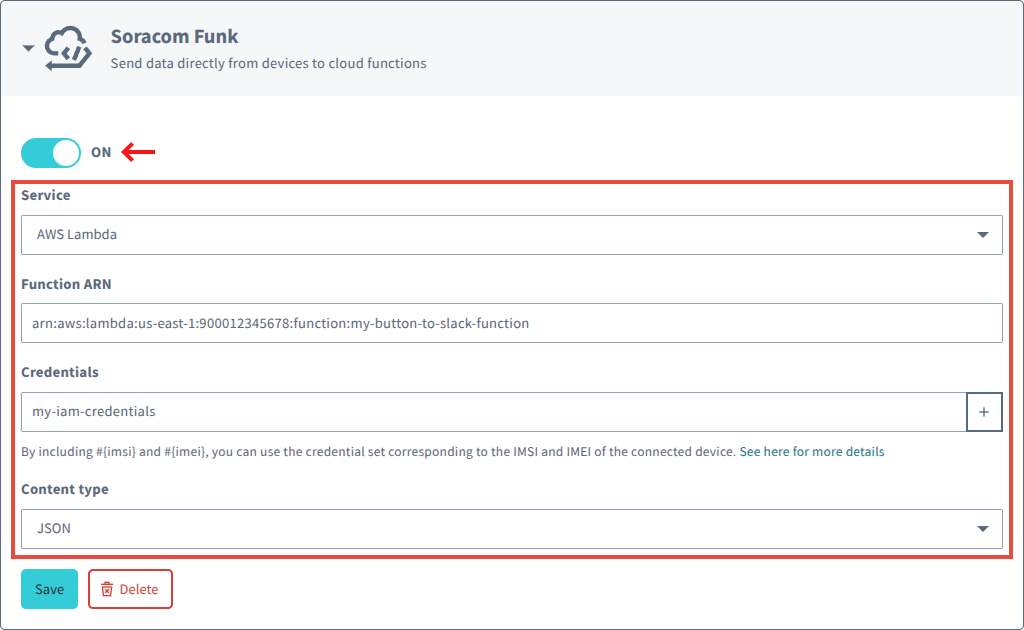The image size is (1024, 630).
Task: Click inside the Function ARN text field
Action: tap(400, 323)
